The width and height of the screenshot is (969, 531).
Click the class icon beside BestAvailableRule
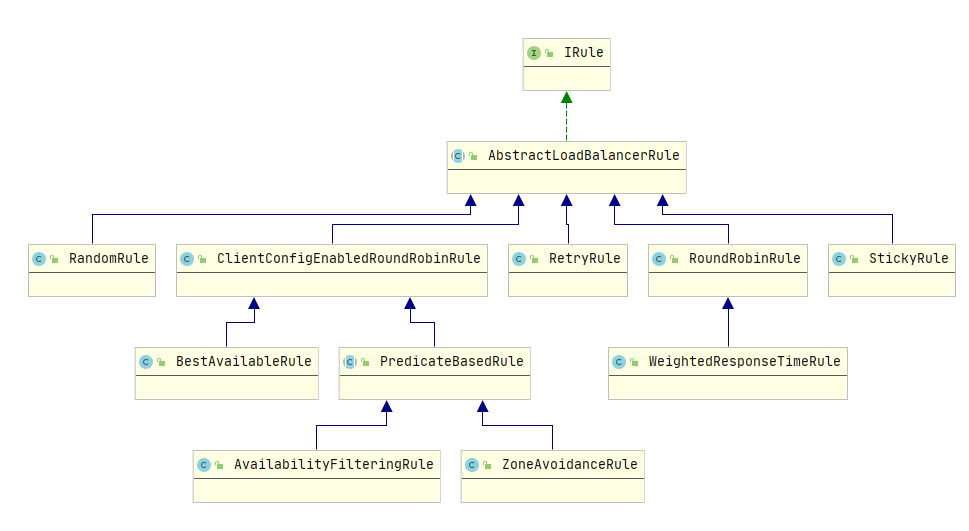pos(146,362)
